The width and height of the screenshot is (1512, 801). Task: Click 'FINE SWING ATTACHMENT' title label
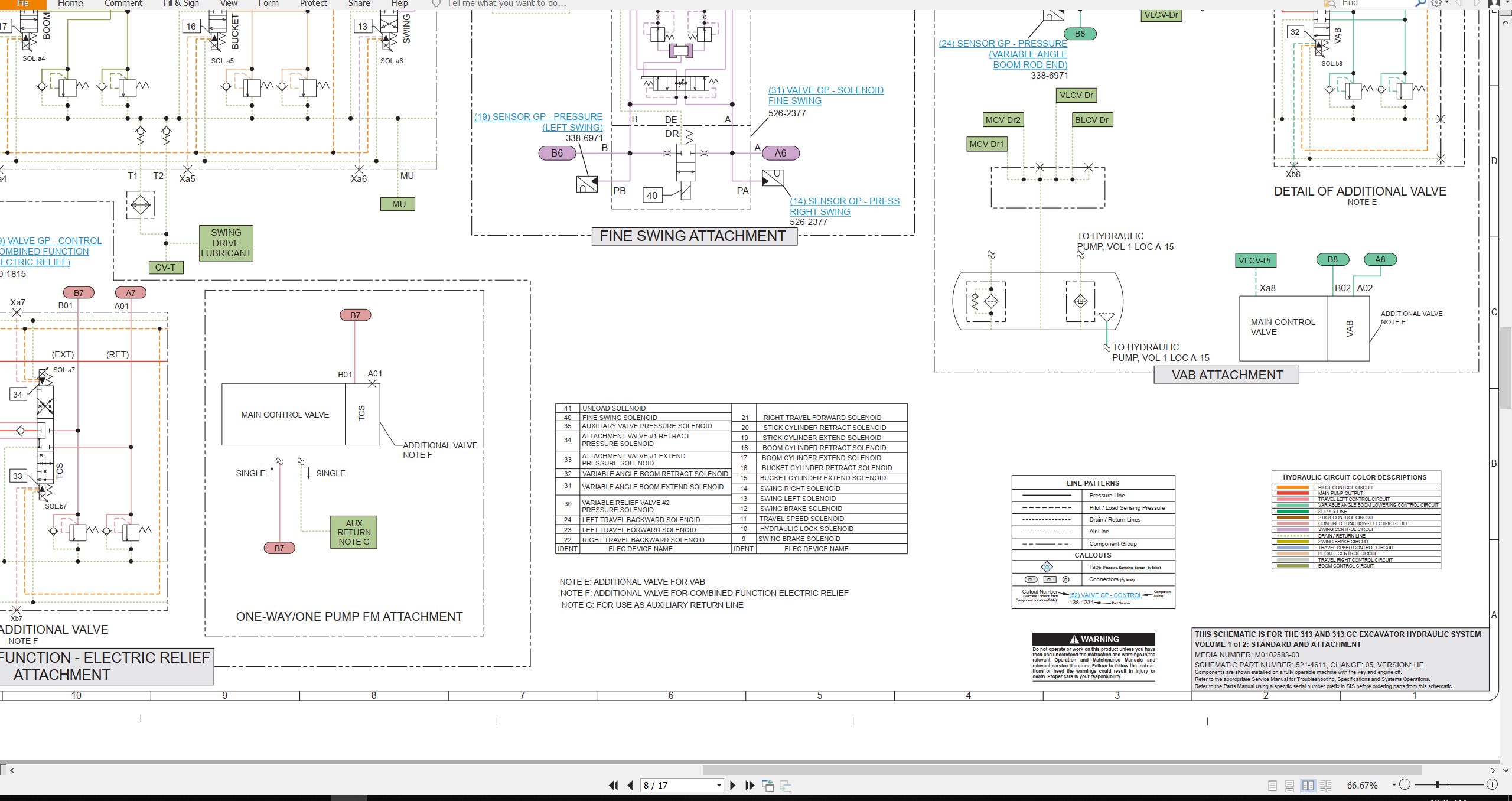coord(693,236)
